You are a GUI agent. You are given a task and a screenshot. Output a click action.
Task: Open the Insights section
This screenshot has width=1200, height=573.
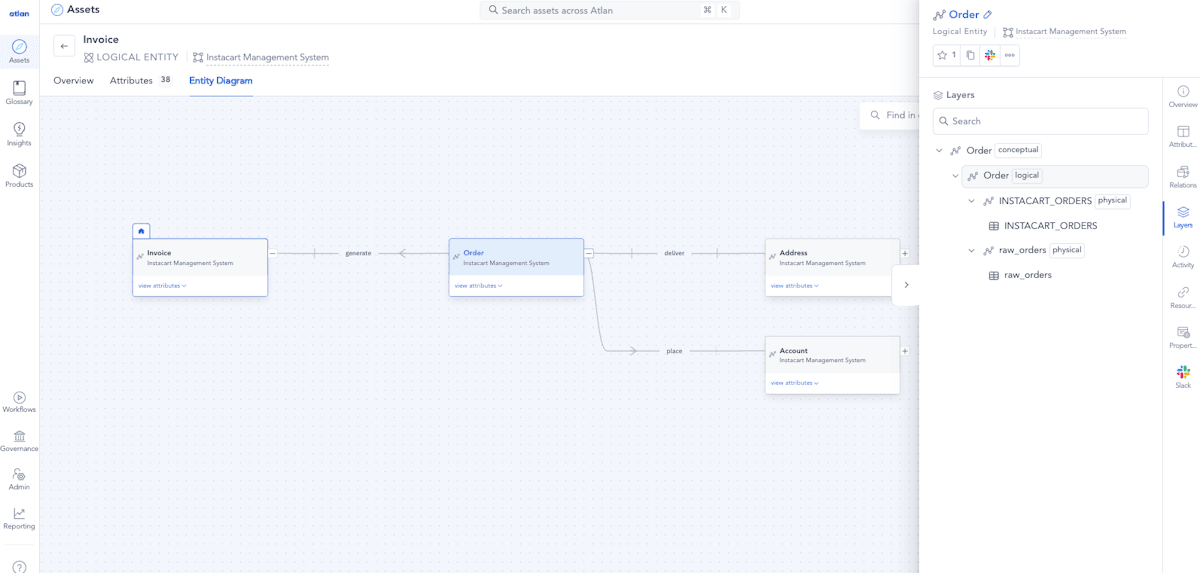click(19, 135)
